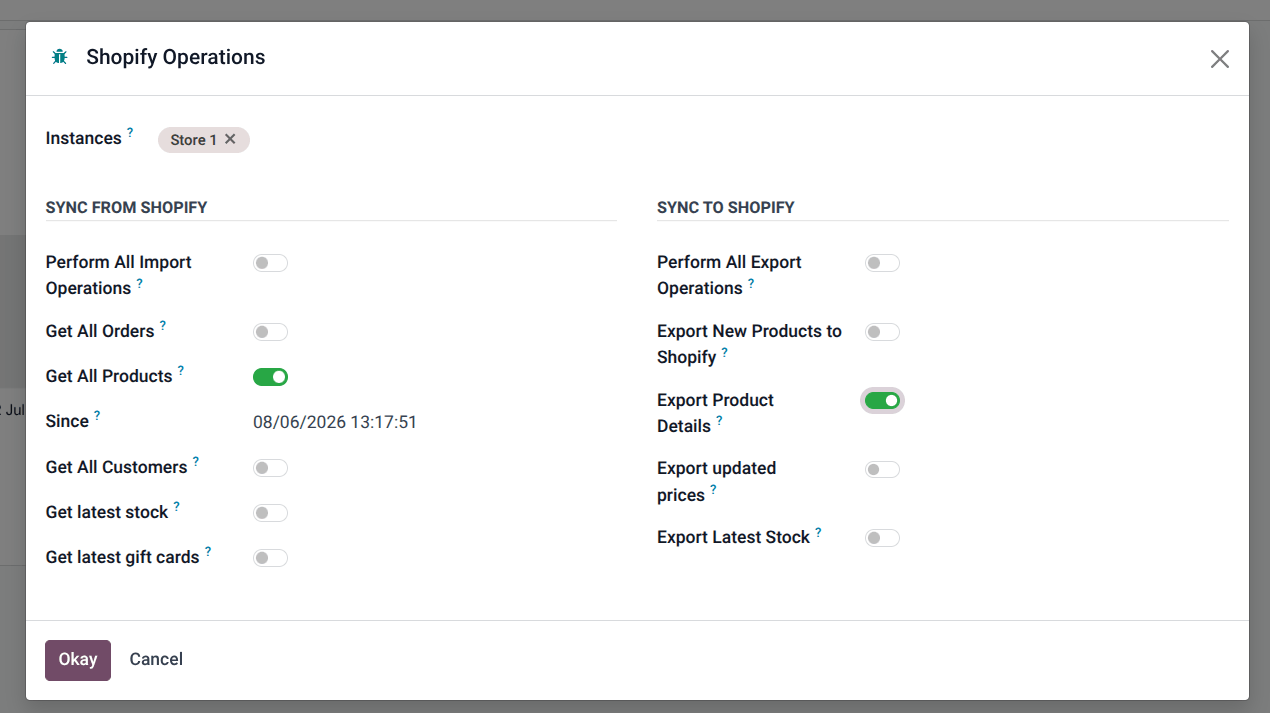
Task: Cancel the Shopify Operations dialog
Action: coord(156,660)
